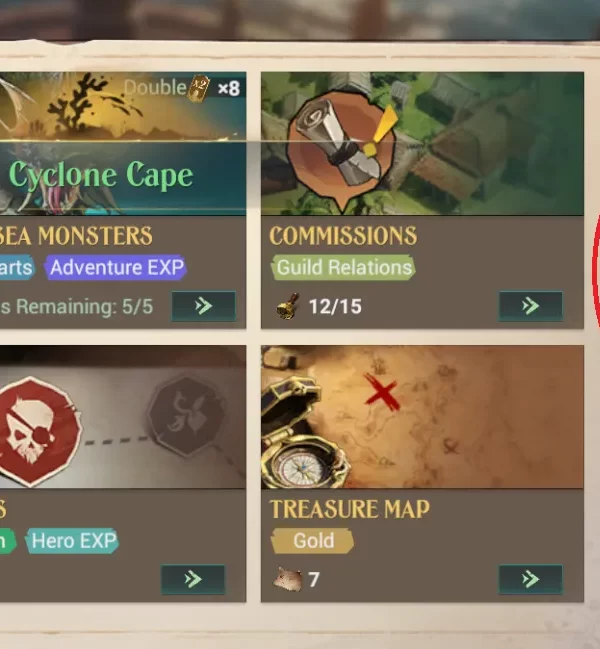Click the arrow button beside Hero EXP

point(193,579)
